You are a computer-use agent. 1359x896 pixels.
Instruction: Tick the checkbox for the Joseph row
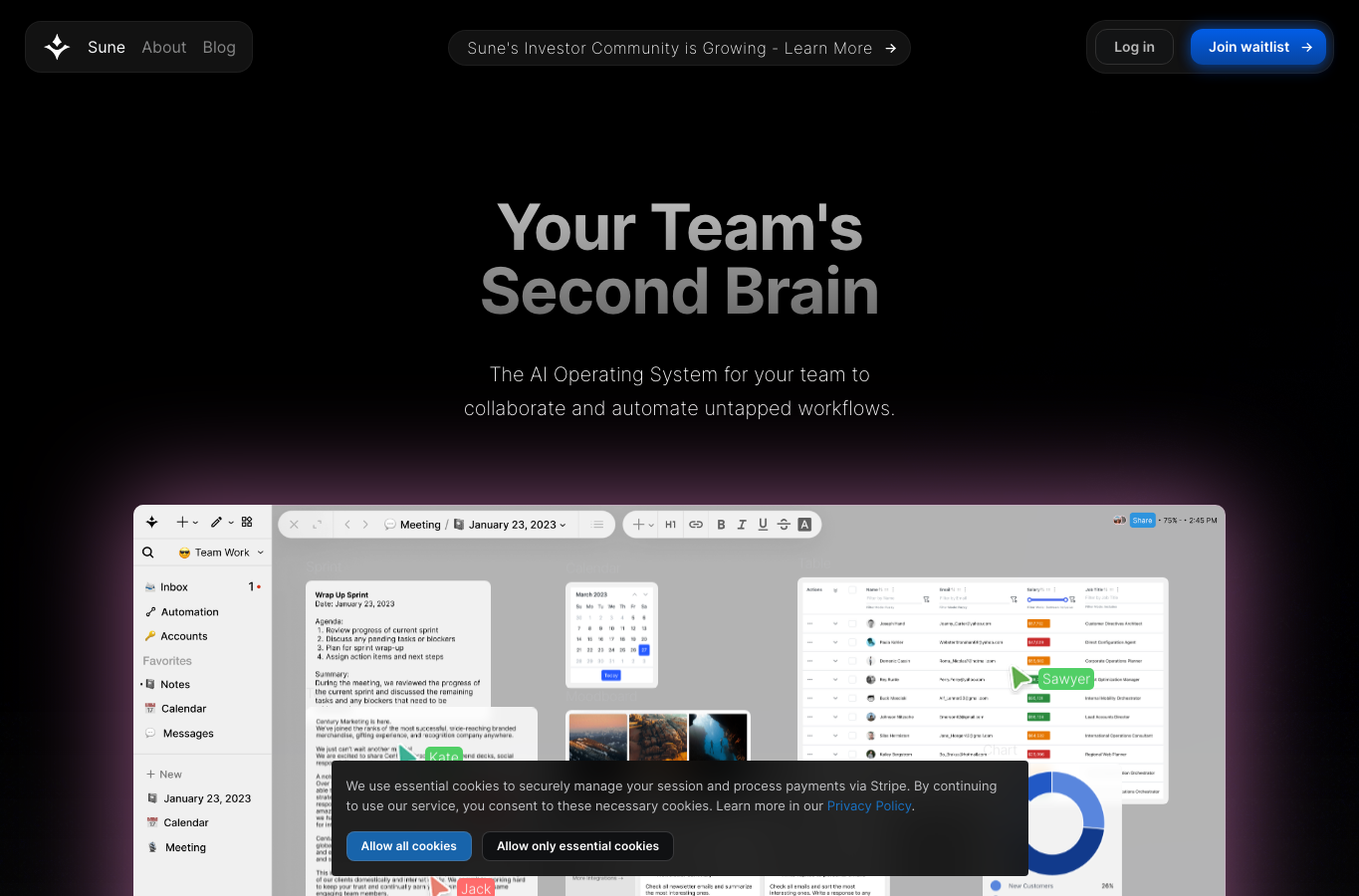pos(852,623)
